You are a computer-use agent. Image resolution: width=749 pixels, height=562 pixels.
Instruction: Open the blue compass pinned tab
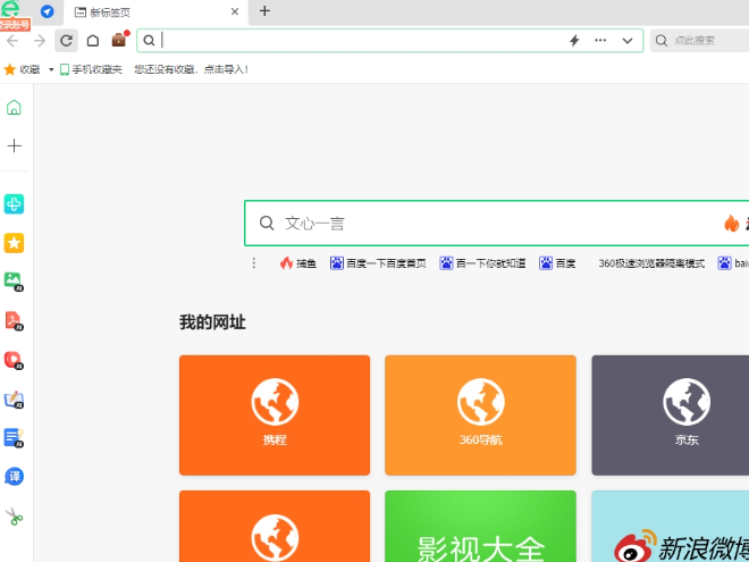[47, 11]
